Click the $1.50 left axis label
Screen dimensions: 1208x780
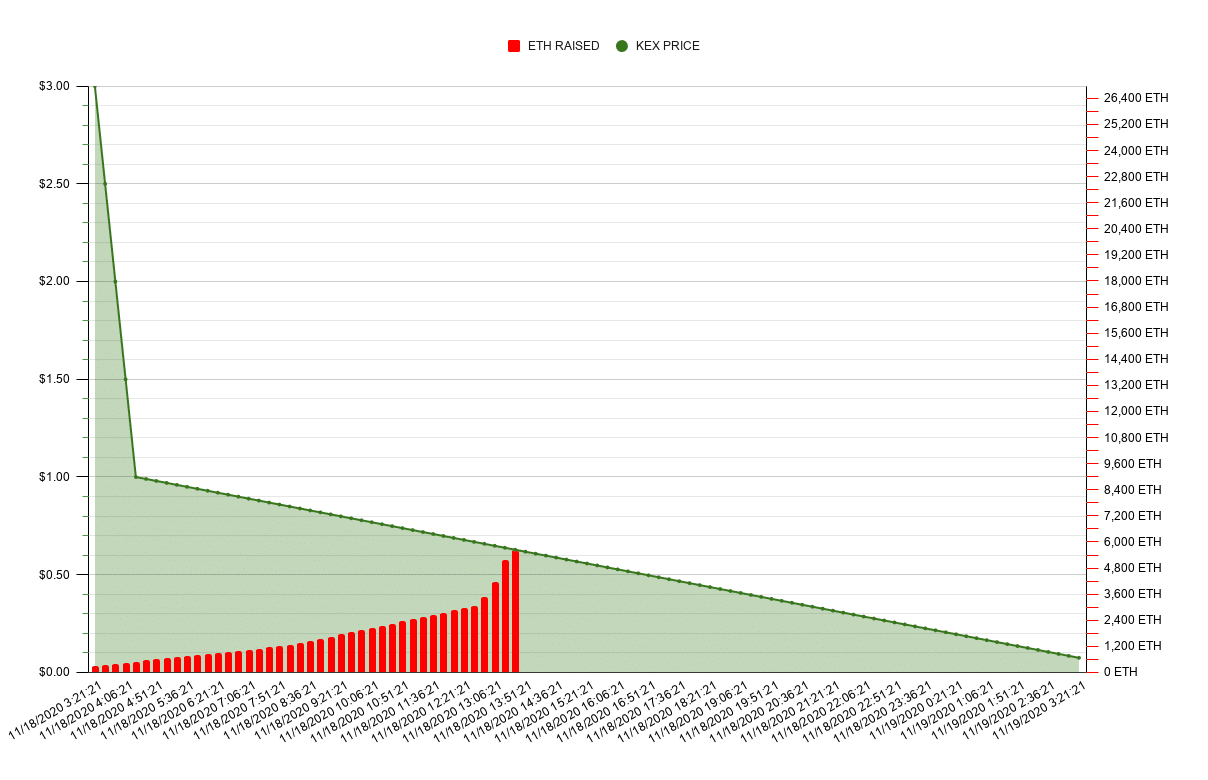point(54,379)
